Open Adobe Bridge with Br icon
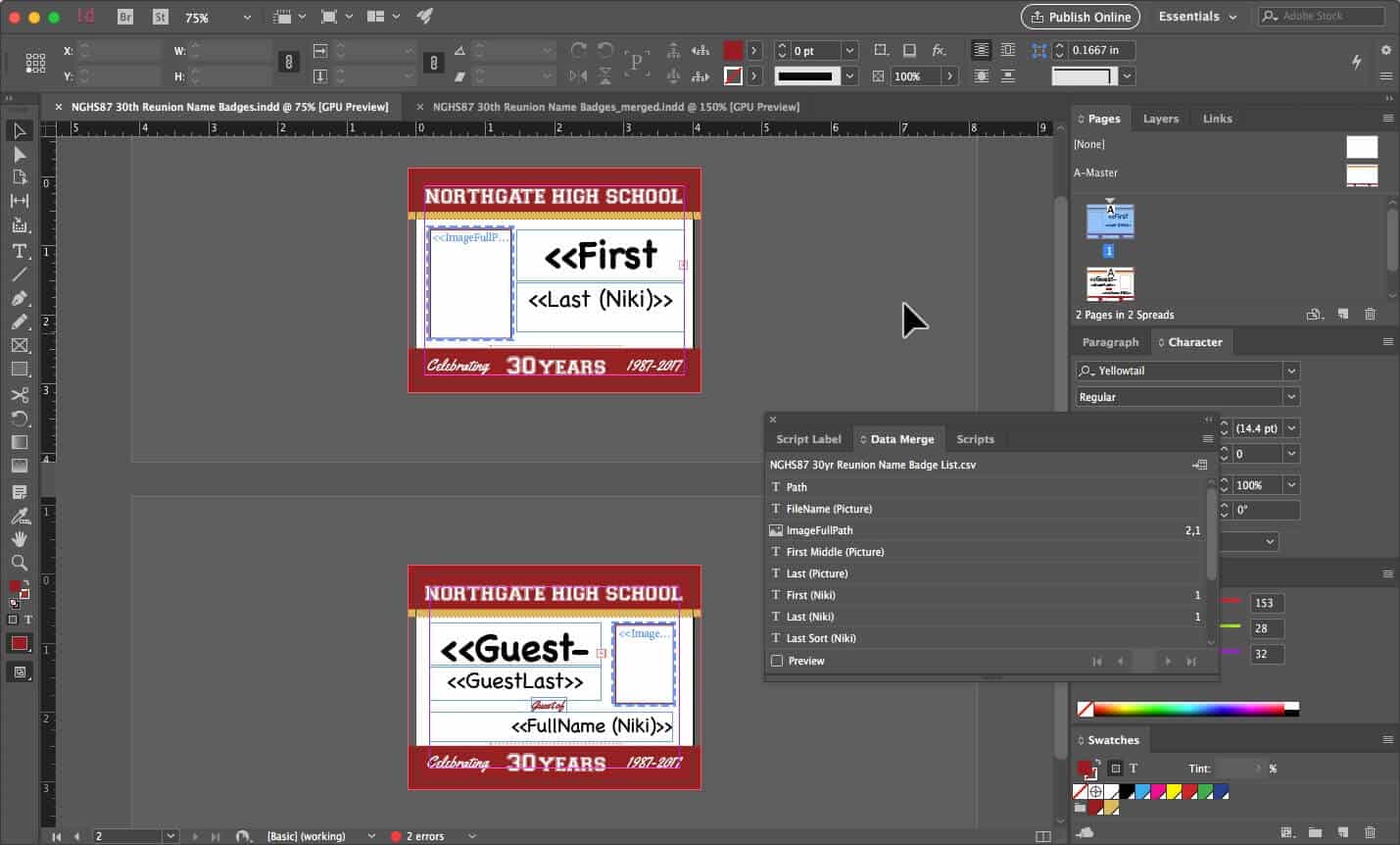Screen dimensions: 1400x845 tap(124, 17)
